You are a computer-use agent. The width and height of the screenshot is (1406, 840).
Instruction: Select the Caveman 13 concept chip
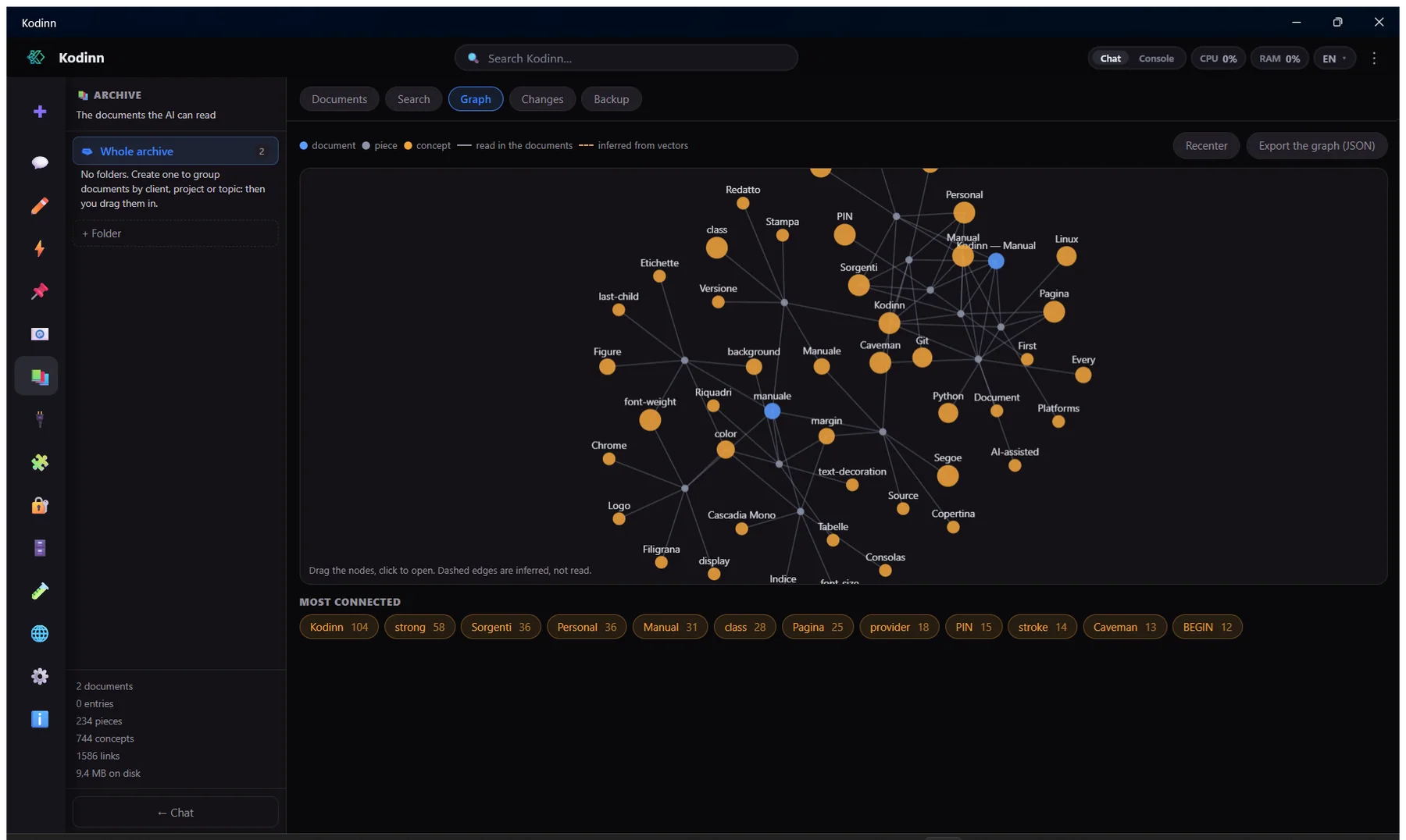point(1125,627)
